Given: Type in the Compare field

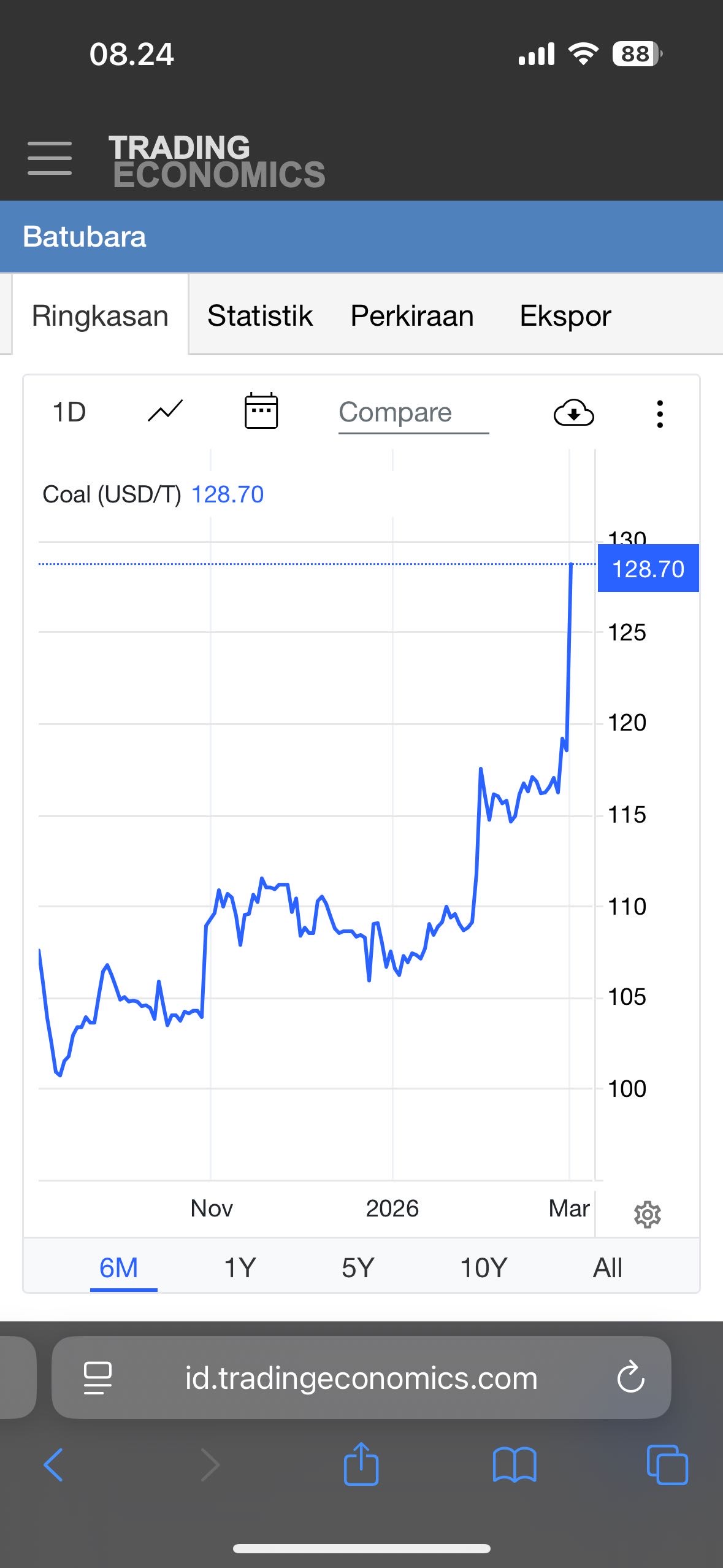Looking at the screenshot, I should (413, 413).
